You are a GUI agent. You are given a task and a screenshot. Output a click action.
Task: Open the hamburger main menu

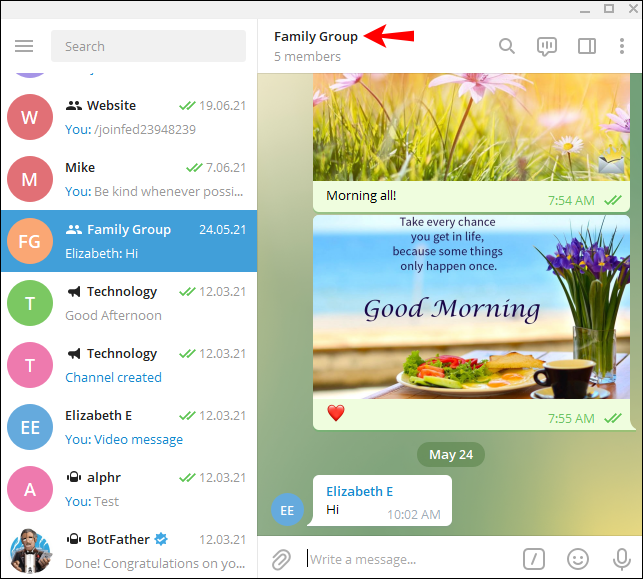24,46
